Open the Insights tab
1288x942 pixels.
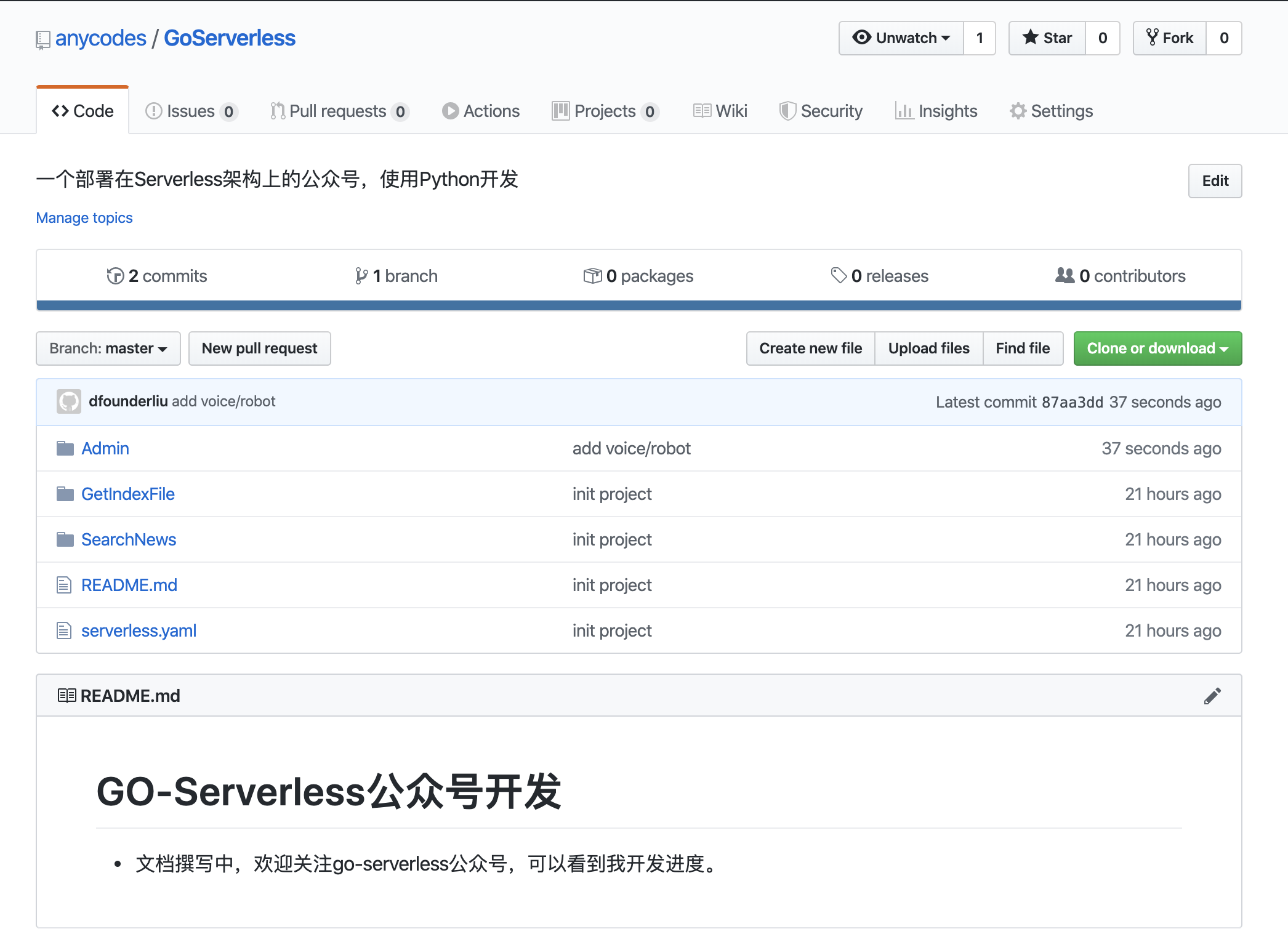[x=936, y=111]
